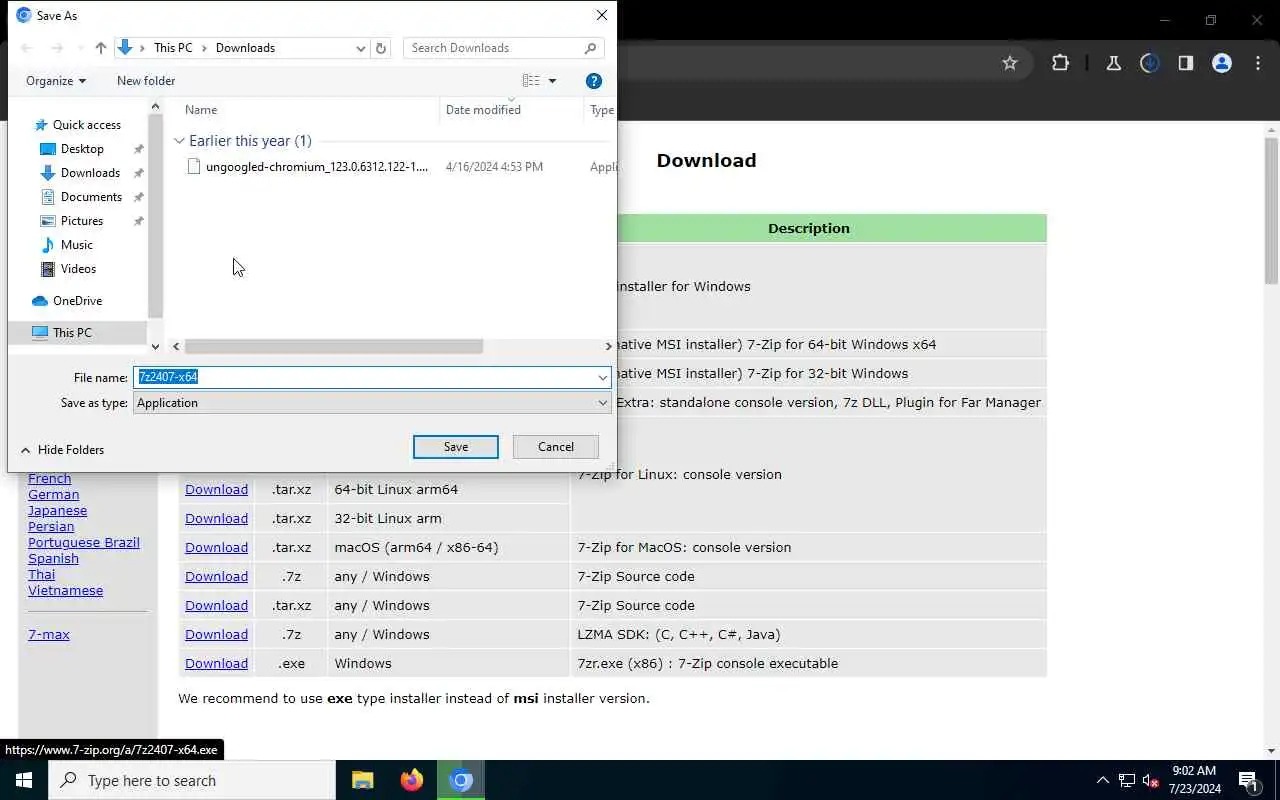The image size is (1280, 800).
Task: Change view layout icon in dialog
Action: (531, 81)
